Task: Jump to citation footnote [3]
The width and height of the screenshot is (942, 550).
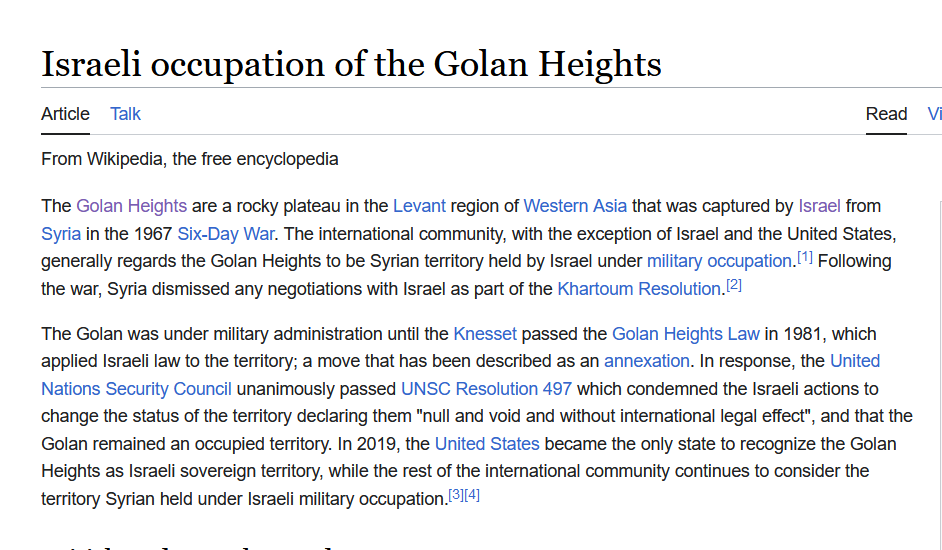Action: (456, 495)
